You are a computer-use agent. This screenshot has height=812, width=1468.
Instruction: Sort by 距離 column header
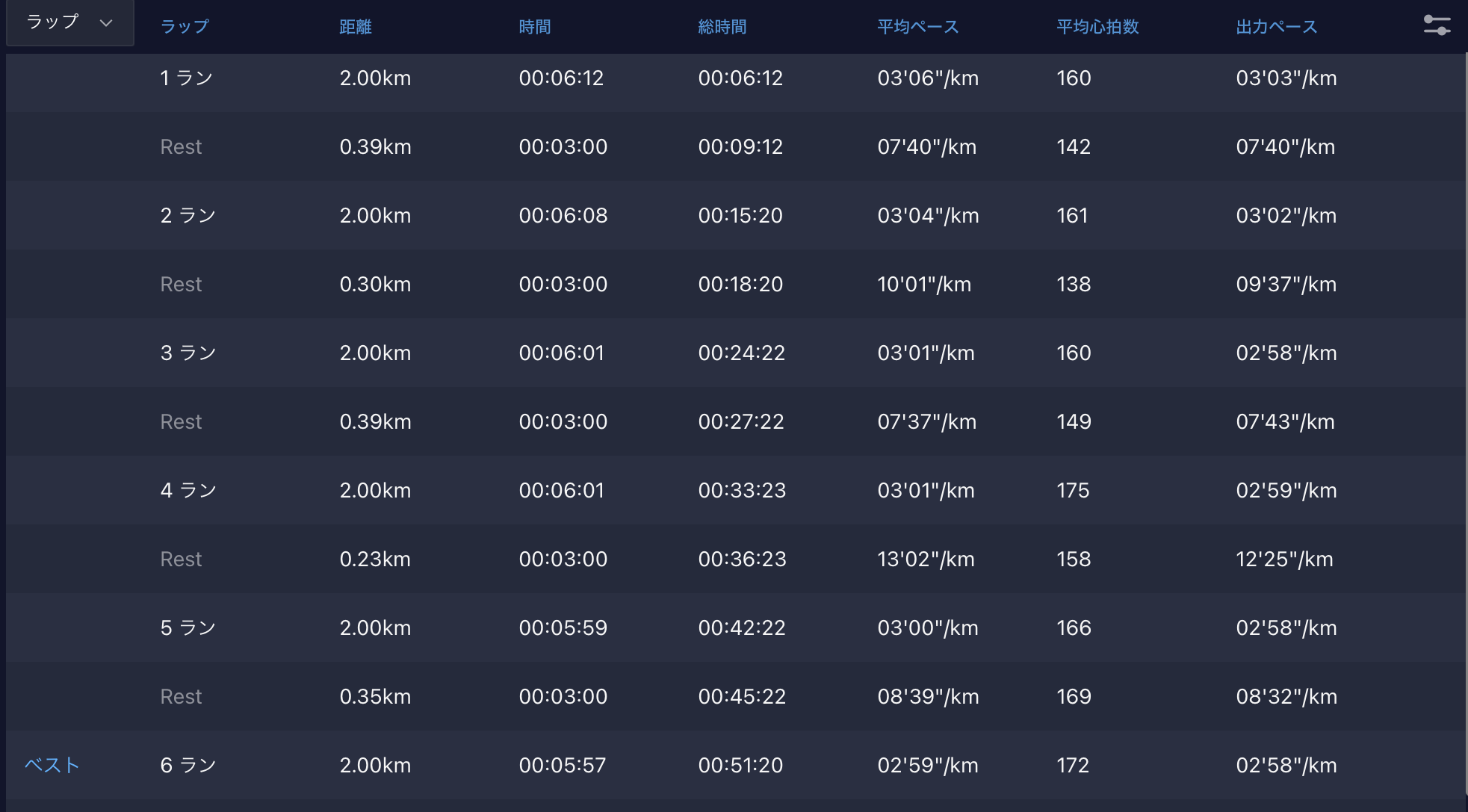(x=355, y=27)
